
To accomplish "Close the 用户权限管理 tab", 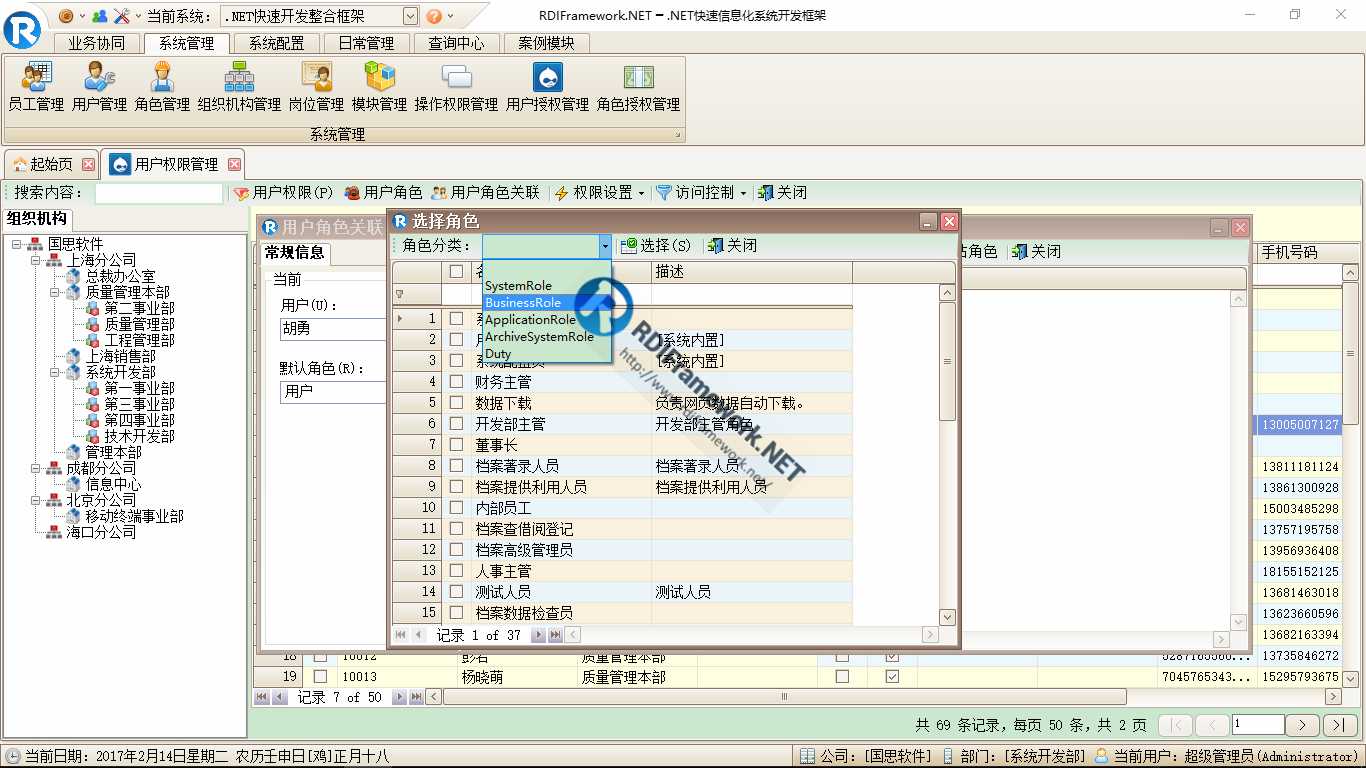I will [234, 164].
